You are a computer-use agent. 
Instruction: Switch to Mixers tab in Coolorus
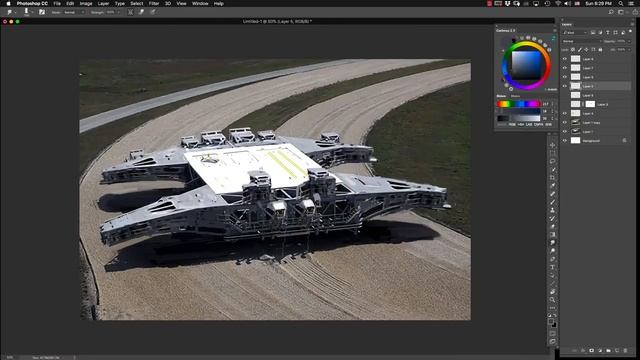pyautogui.click(x=516, y=96)
